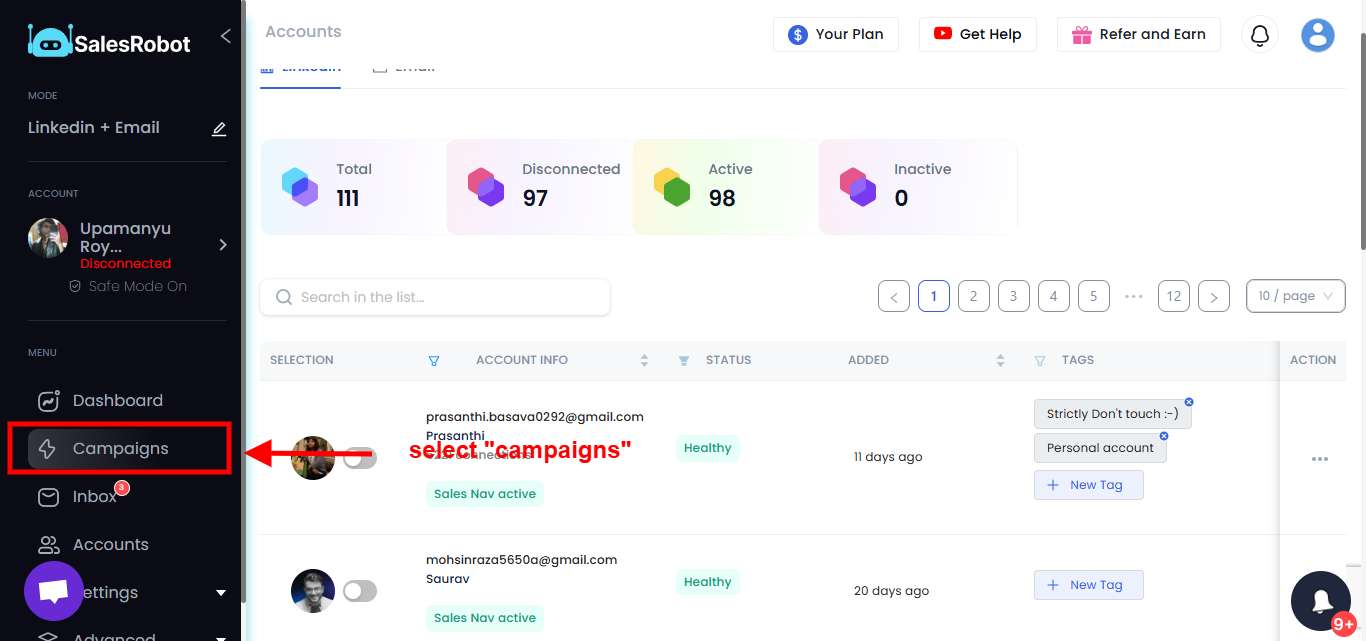Open the Dashboard menu item

click(x=120, y=401)
